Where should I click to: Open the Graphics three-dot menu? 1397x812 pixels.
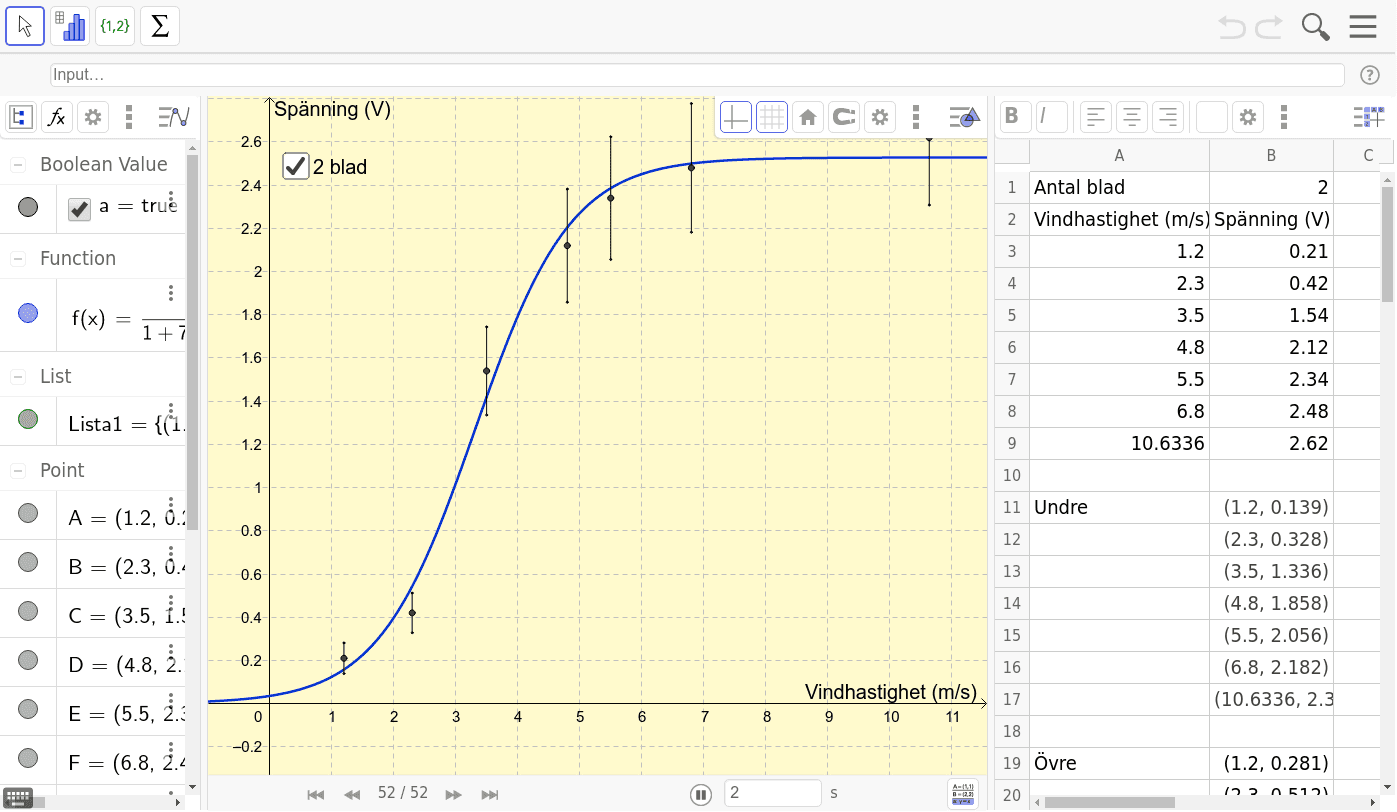[916, 117]
